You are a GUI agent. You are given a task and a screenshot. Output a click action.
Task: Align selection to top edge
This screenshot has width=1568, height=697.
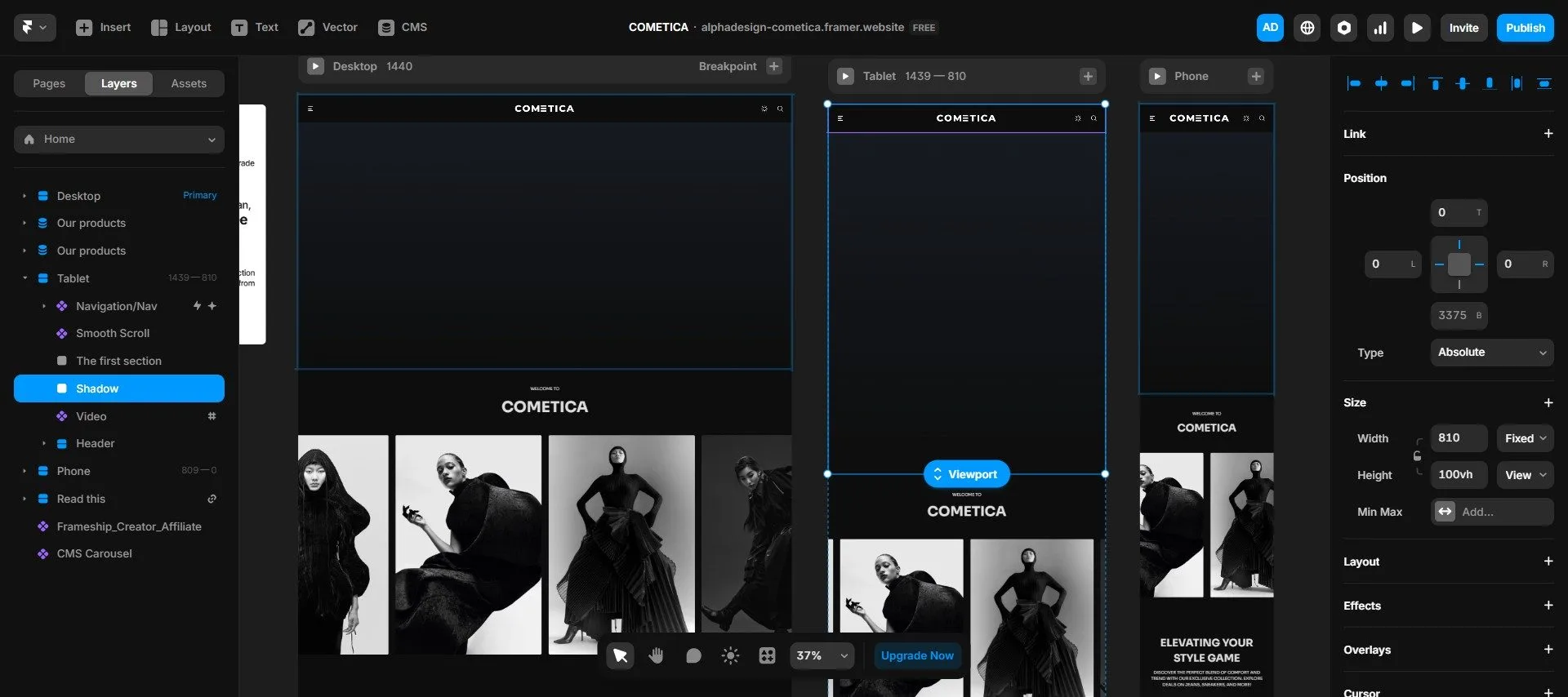tap(1435, 83)
